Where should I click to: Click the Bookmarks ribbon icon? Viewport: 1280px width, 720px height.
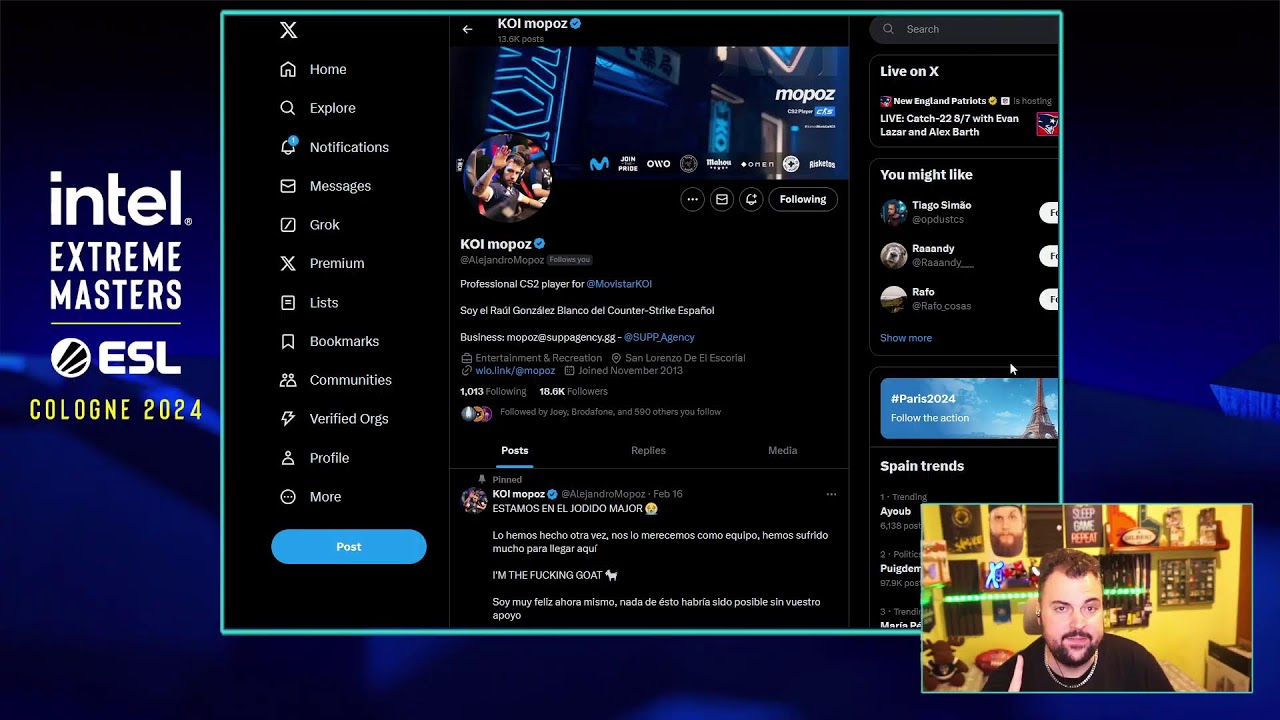[x=288, y=341]
